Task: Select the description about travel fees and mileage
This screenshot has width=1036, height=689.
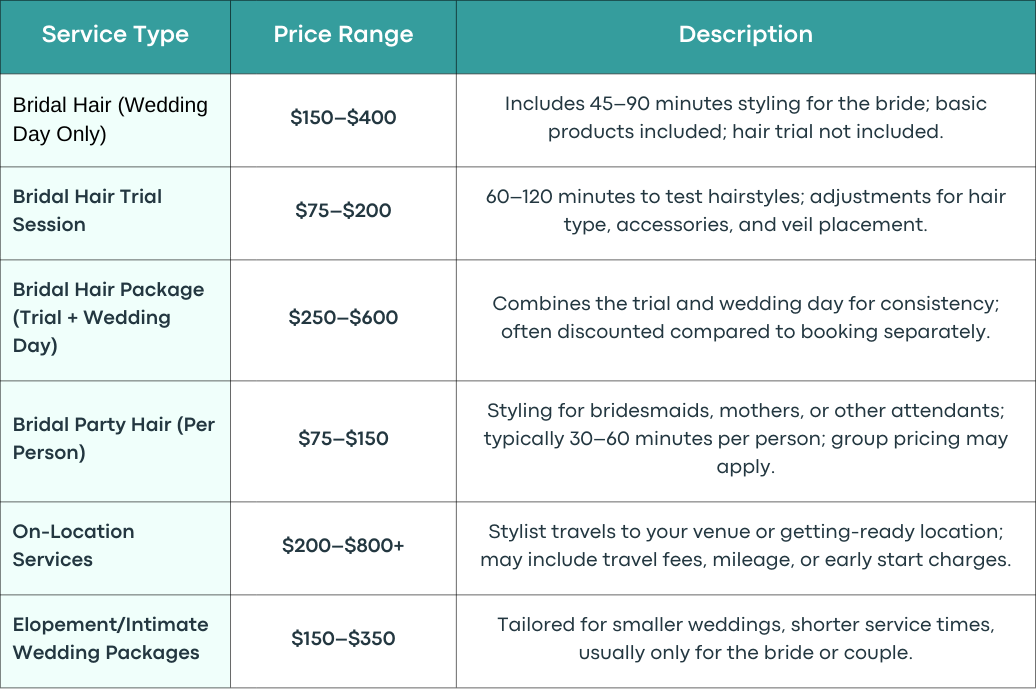Action: pyautogui.click(x=746, y=548)
